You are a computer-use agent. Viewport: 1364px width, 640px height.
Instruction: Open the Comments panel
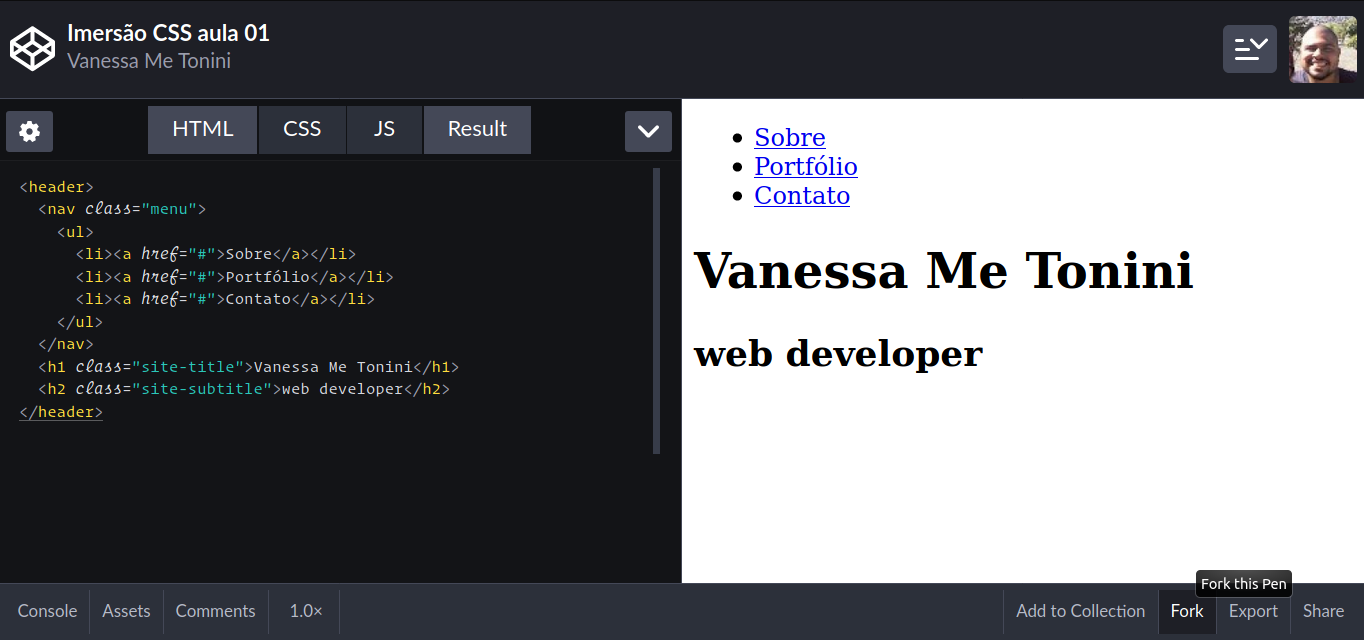[x=215, y=611]
